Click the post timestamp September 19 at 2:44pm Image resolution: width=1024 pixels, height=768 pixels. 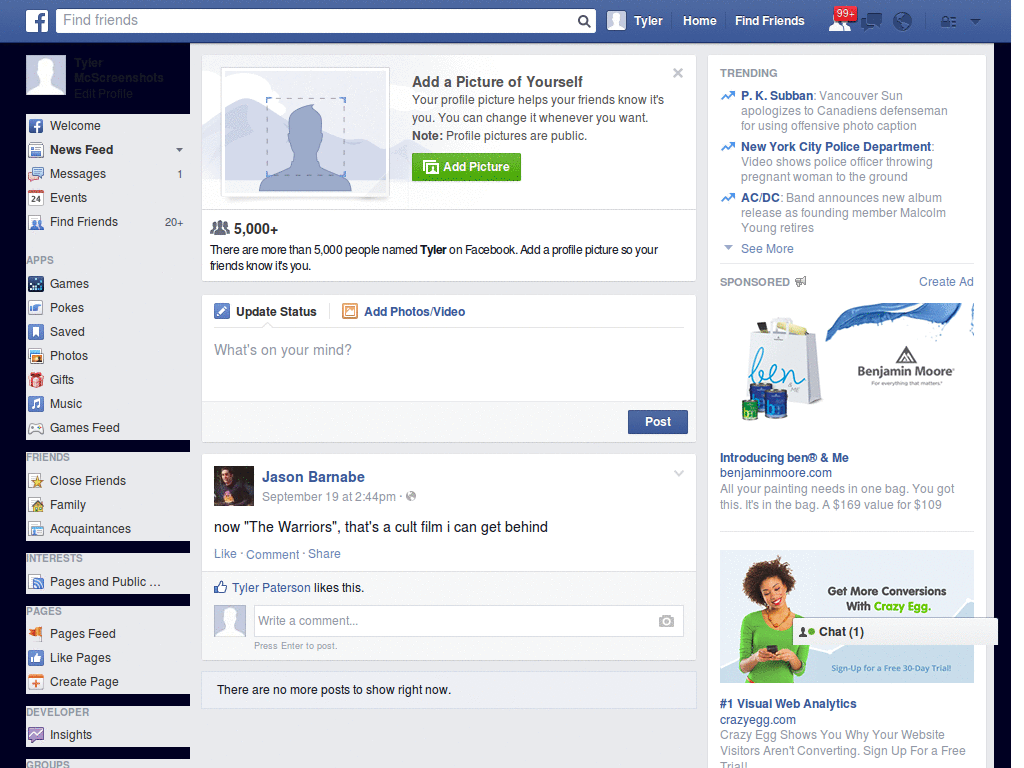(x=328, y=497)
